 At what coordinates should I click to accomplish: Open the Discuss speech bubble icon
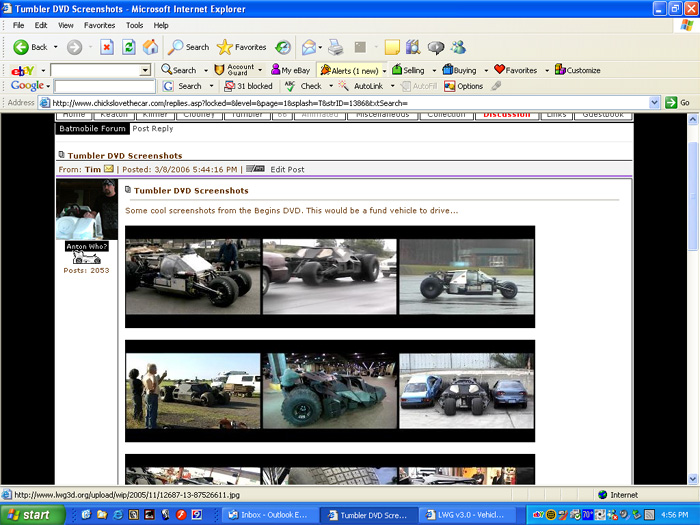tap(436, 47)
